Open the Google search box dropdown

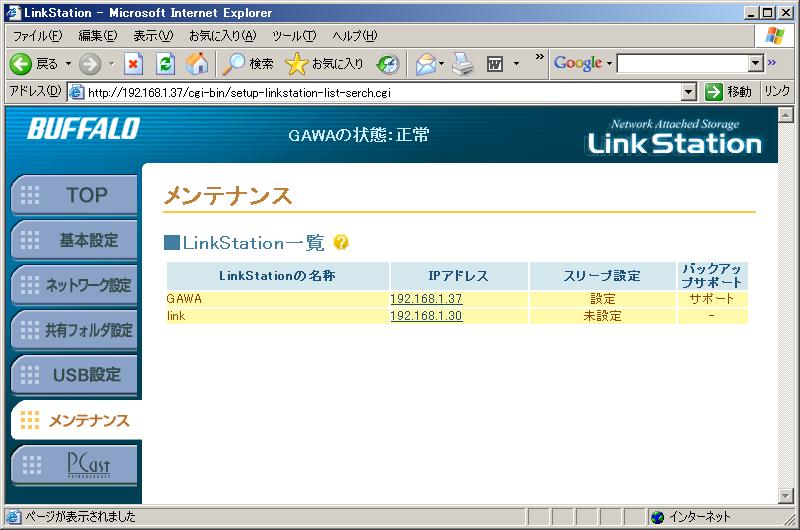756,63
